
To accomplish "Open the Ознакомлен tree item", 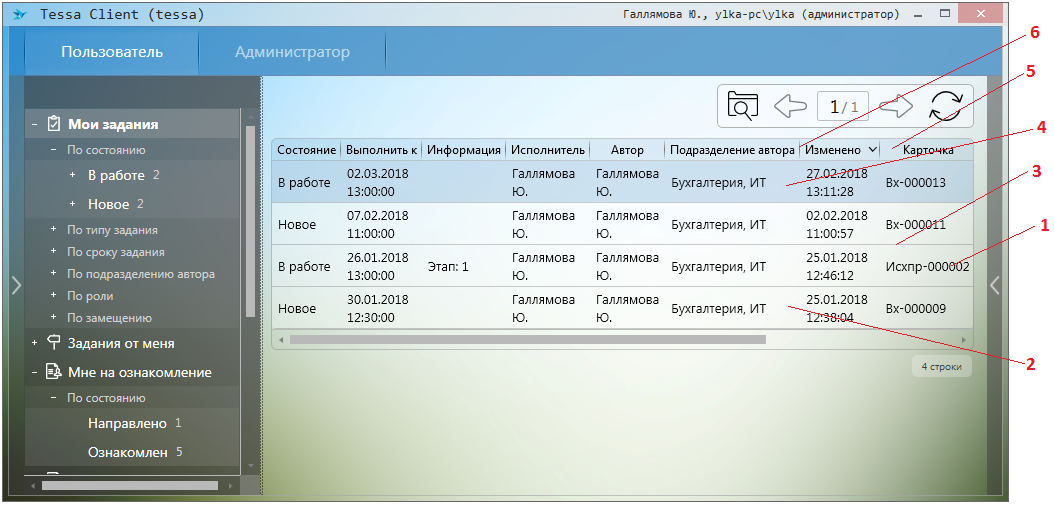I will pos(127,452).
